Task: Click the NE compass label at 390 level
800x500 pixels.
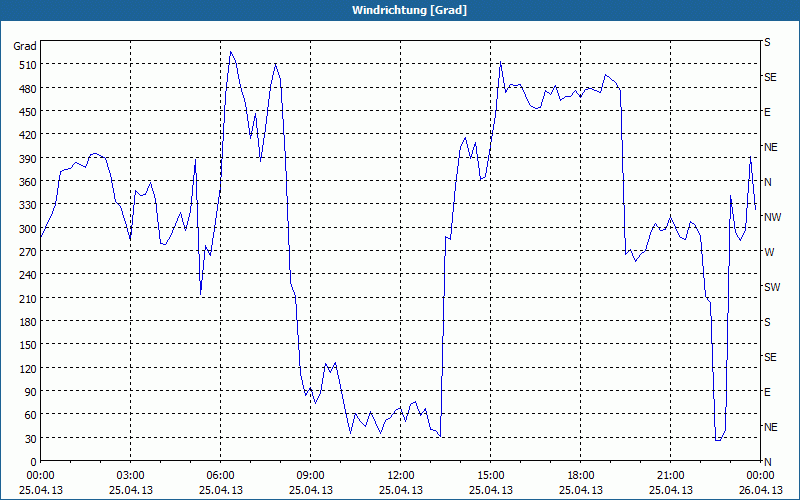Action: pos(770,147)
